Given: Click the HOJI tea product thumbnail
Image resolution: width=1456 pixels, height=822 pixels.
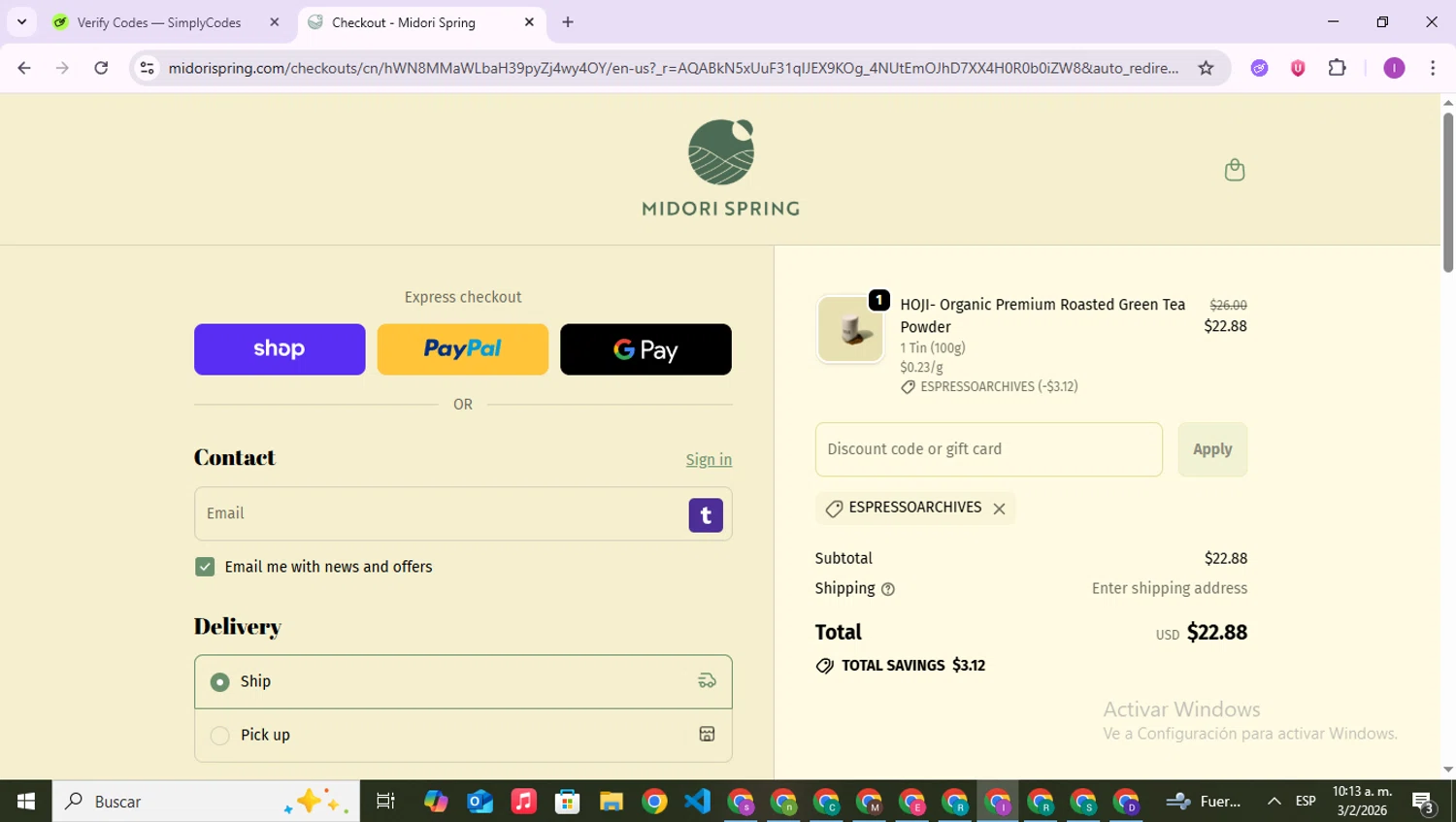Looking at the screenshot, I should [x=850, y=329].
